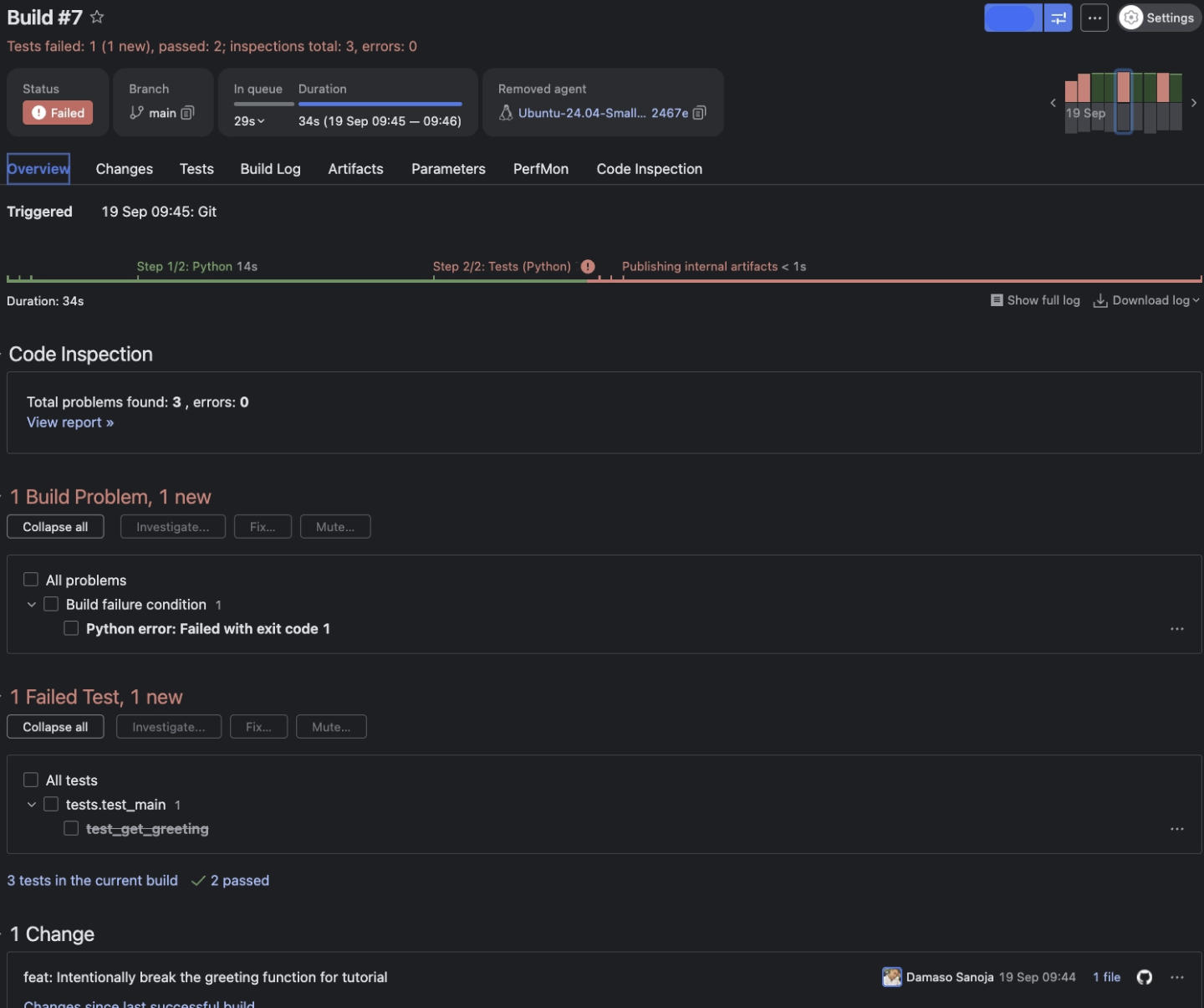Collapse the 1 Failed Test section
1204x1008 pixels.
(x=3, y=698)
